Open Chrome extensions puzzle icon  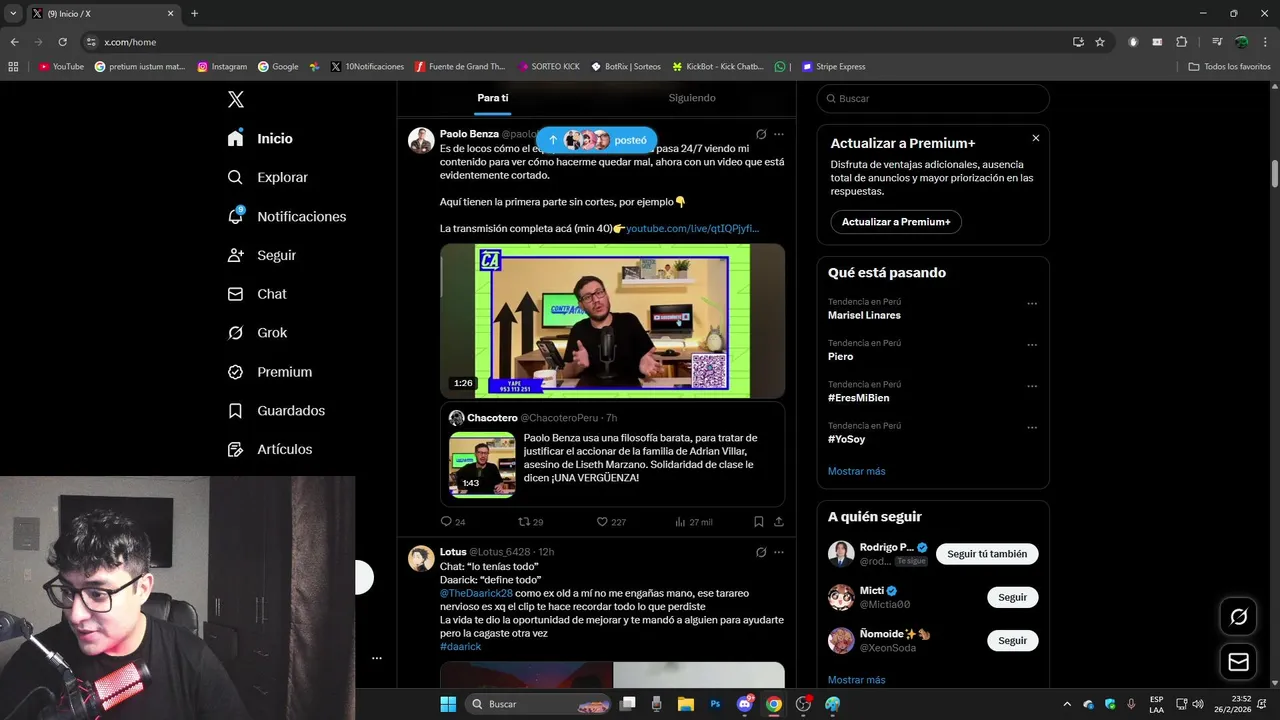[x=1182, y=42]
